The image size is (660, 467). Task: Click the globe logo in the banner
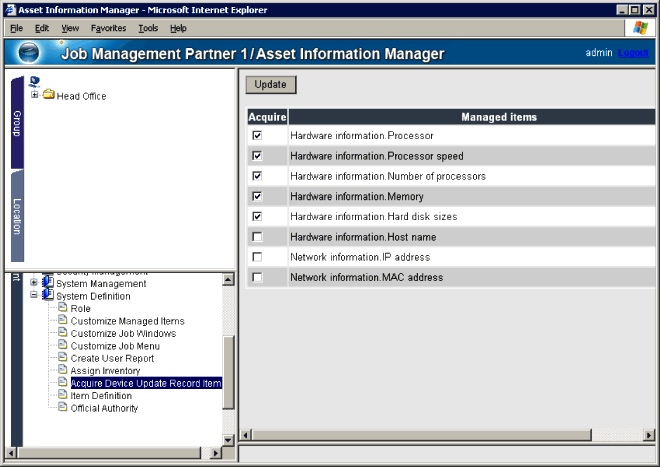31,54
